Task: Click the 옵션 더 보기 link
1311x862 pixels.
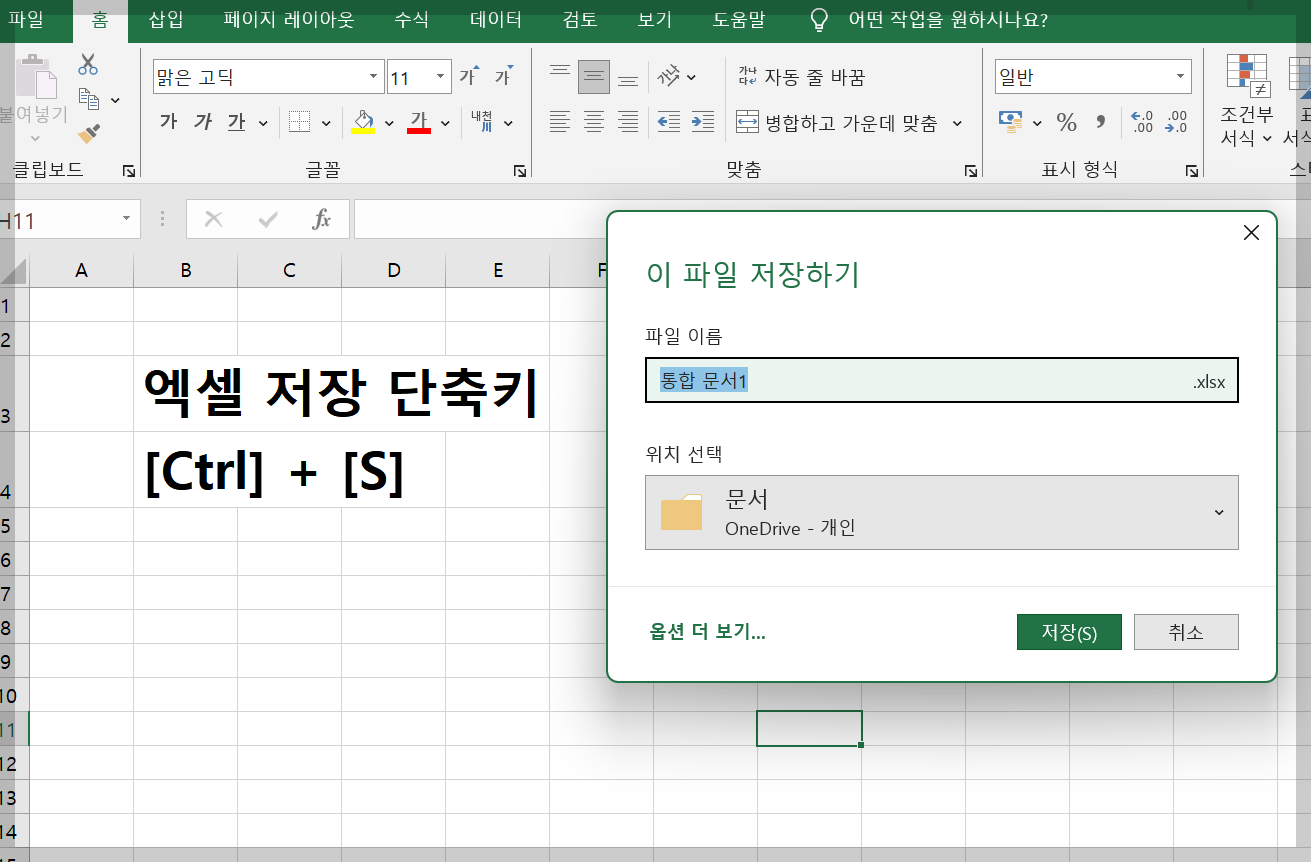Action: [x=709, y=631]
